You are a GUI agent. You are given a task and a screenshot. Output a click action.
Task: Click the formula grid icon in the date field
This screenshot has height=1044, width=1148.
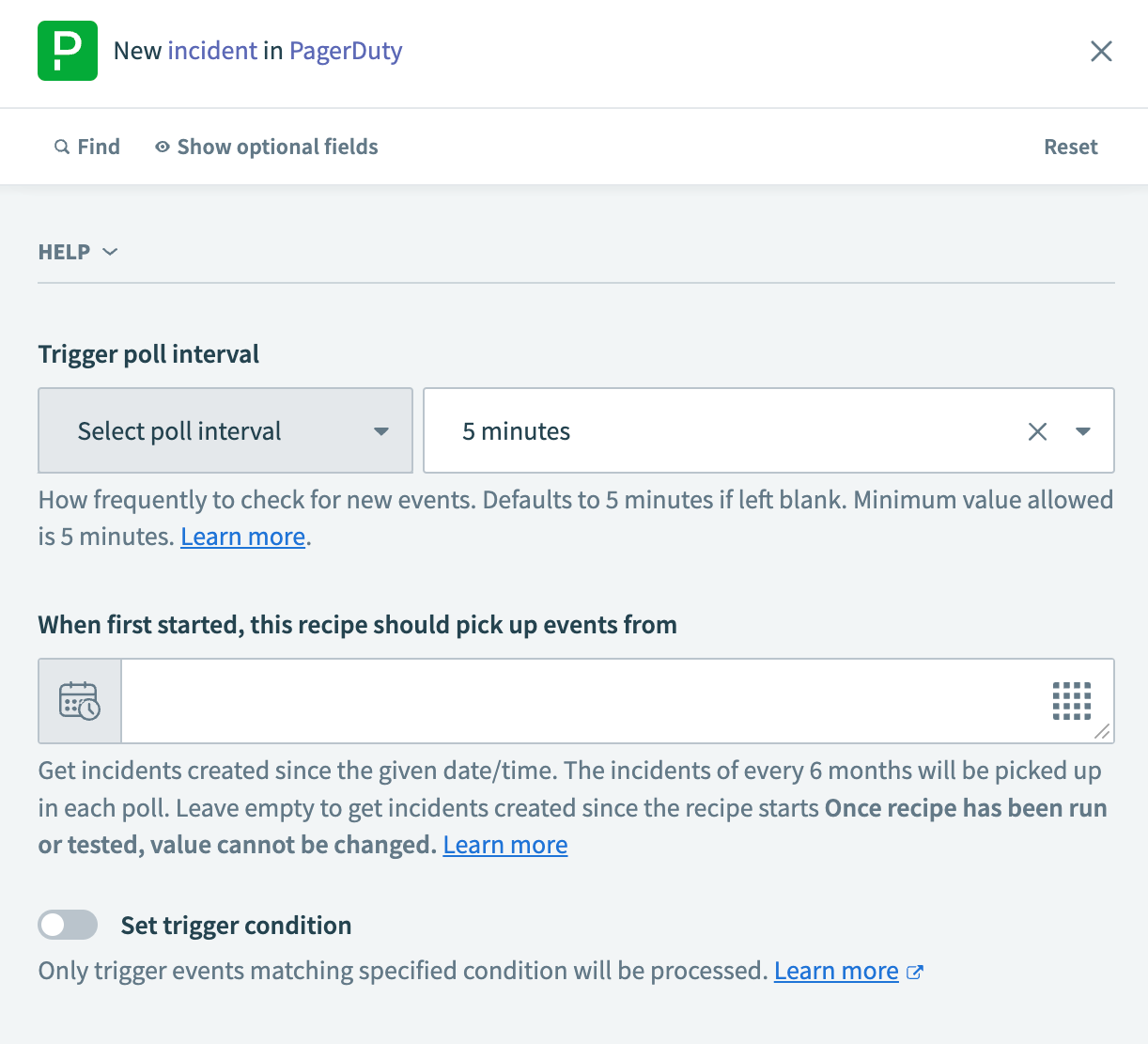(1072, 700)
